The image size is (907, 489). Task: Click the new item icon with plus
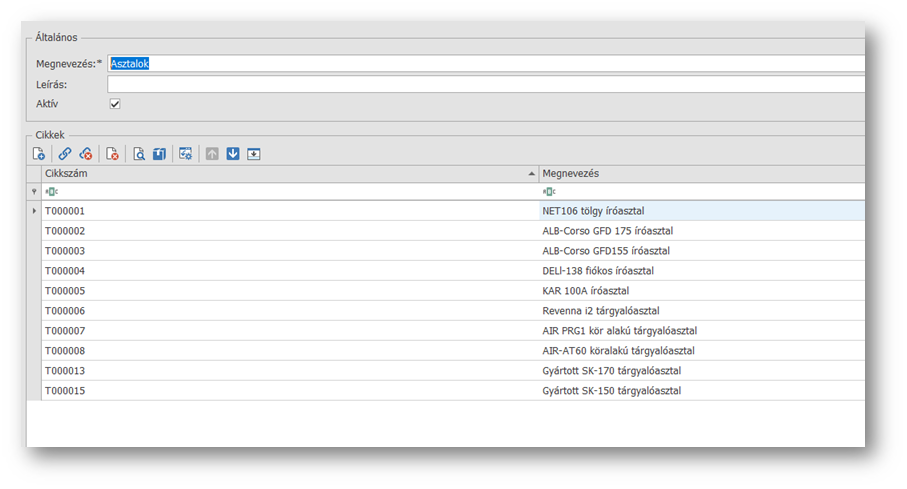coord(38,154)
